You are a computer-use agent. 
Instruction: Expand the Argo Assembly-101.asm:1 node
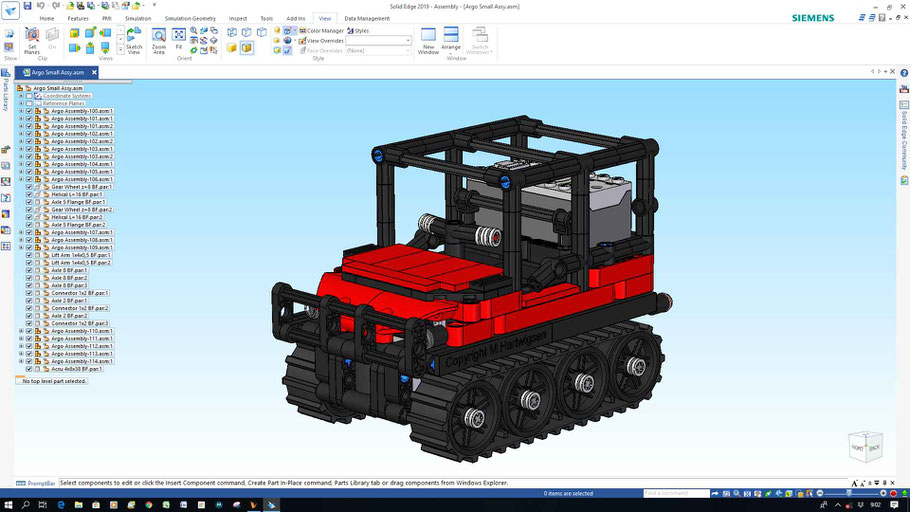(x=21, y=118)
